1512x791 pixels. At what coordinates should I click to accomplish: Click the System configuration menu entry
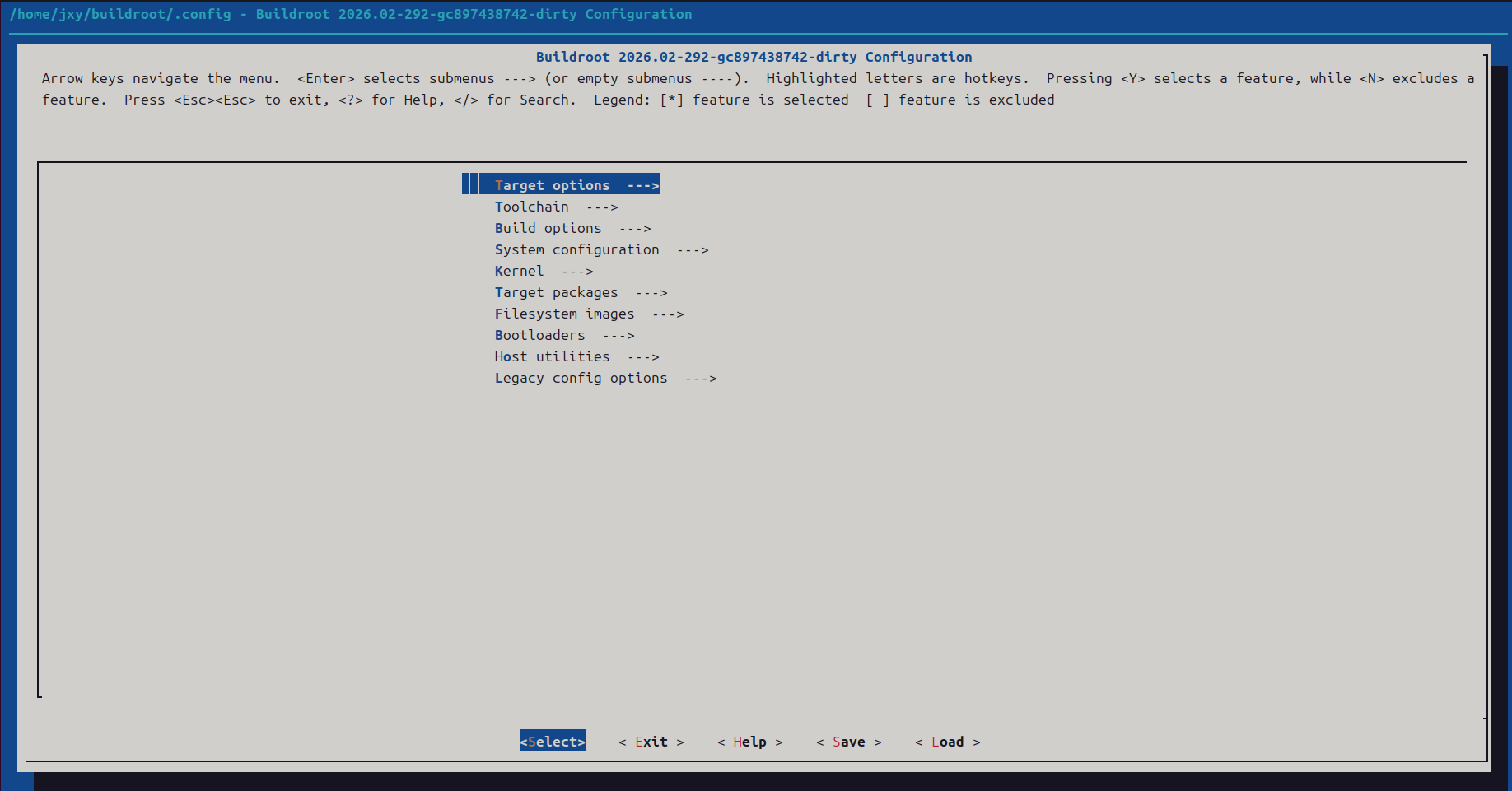pyautogui.click(x=576, y=249)
